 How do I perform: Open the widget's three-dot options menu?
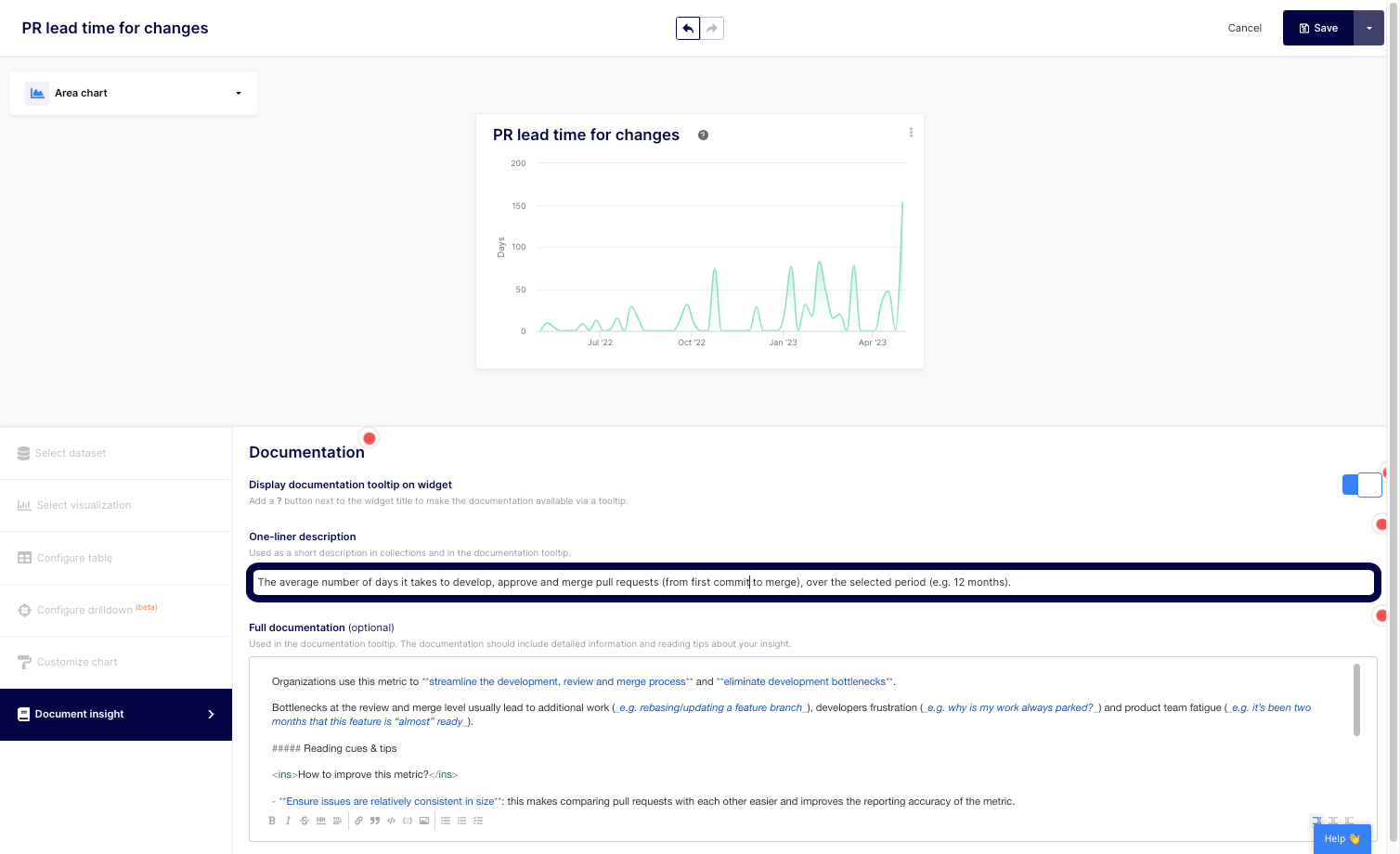click(911, 133)
